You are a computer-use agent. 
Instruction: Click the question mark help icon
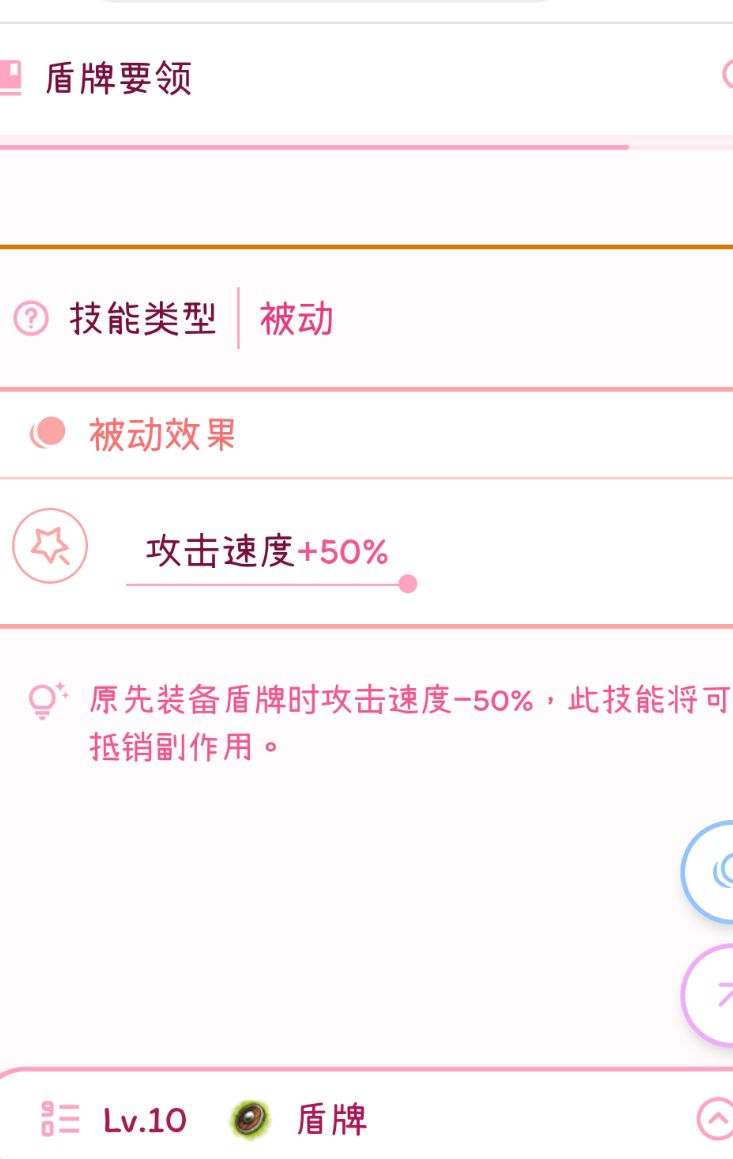[32, 320]
